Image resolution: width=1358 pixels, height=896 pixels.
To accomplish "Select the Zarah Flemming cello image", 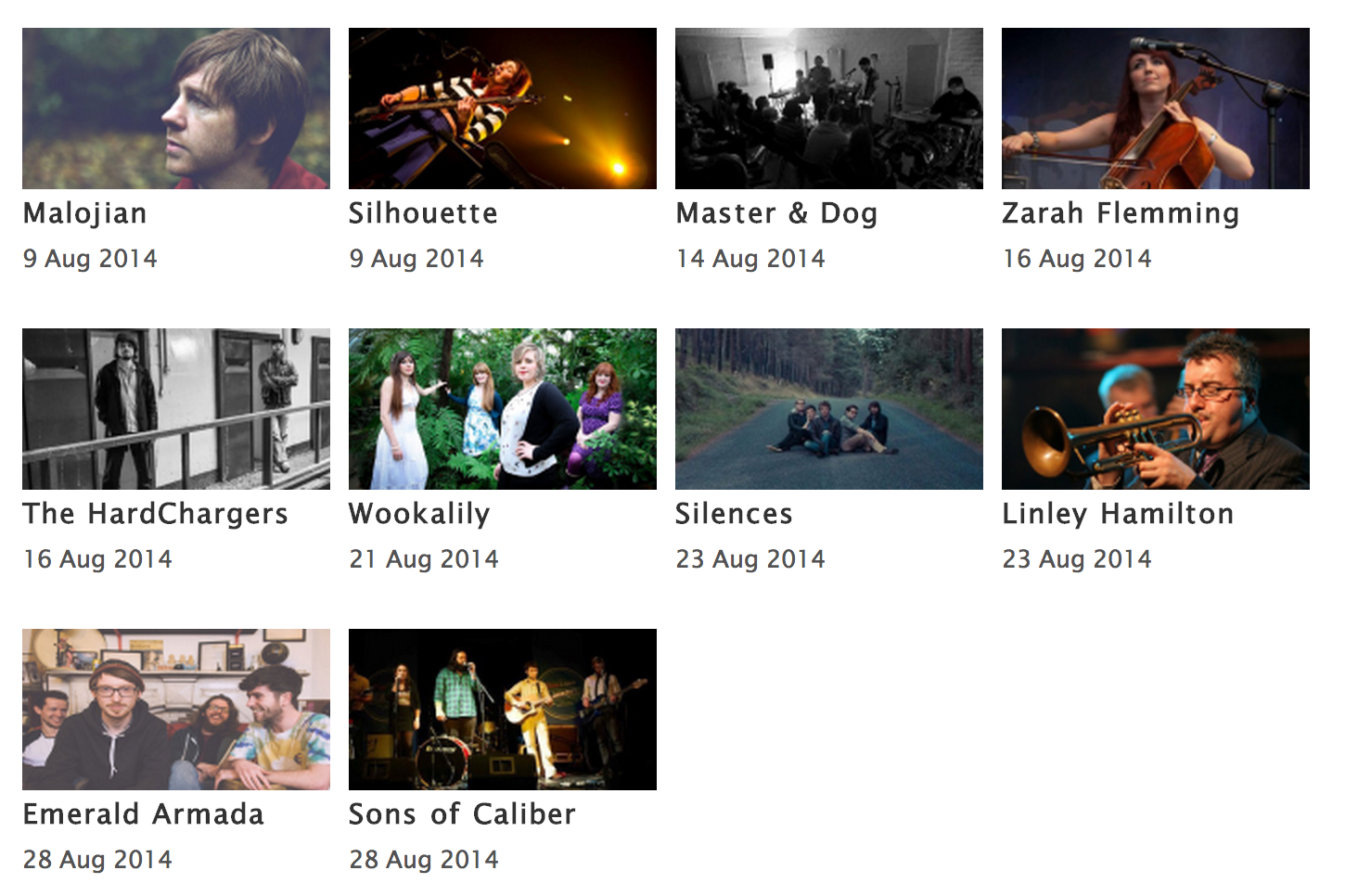I will point(1156,109).
